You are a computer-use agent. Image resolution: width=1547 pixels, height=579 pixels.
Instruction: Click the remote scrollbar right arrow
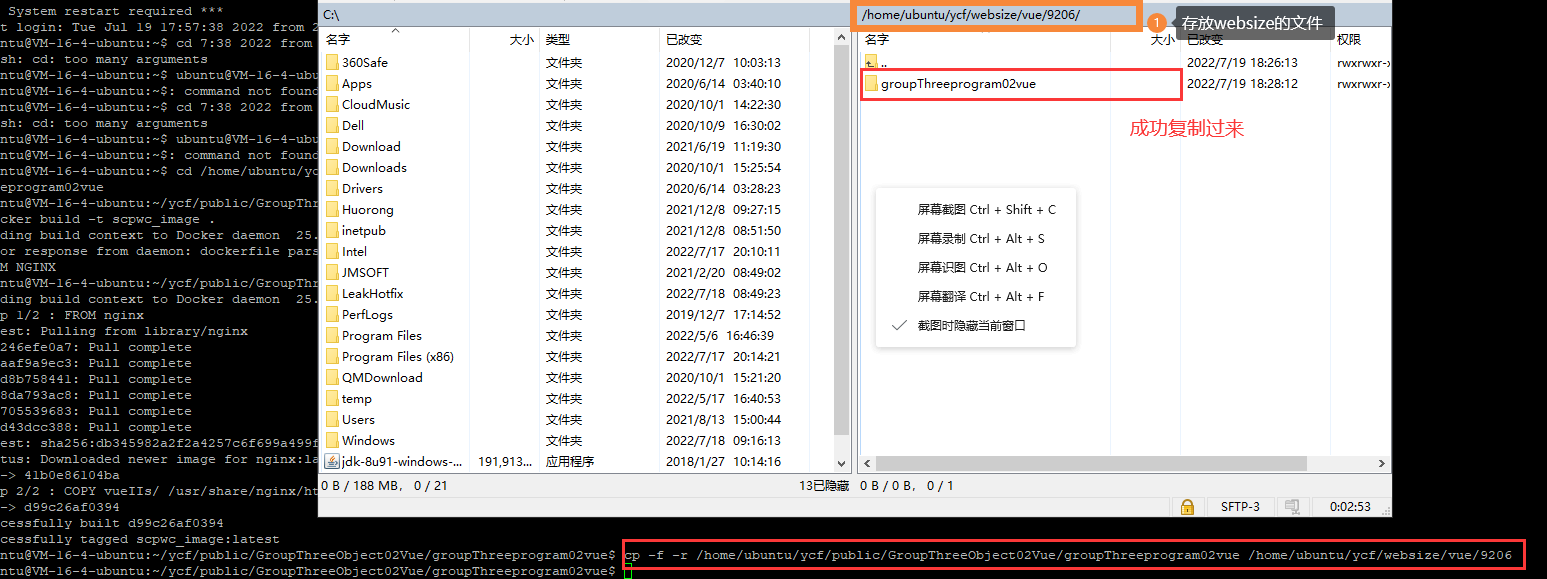tap(1382, 463)
